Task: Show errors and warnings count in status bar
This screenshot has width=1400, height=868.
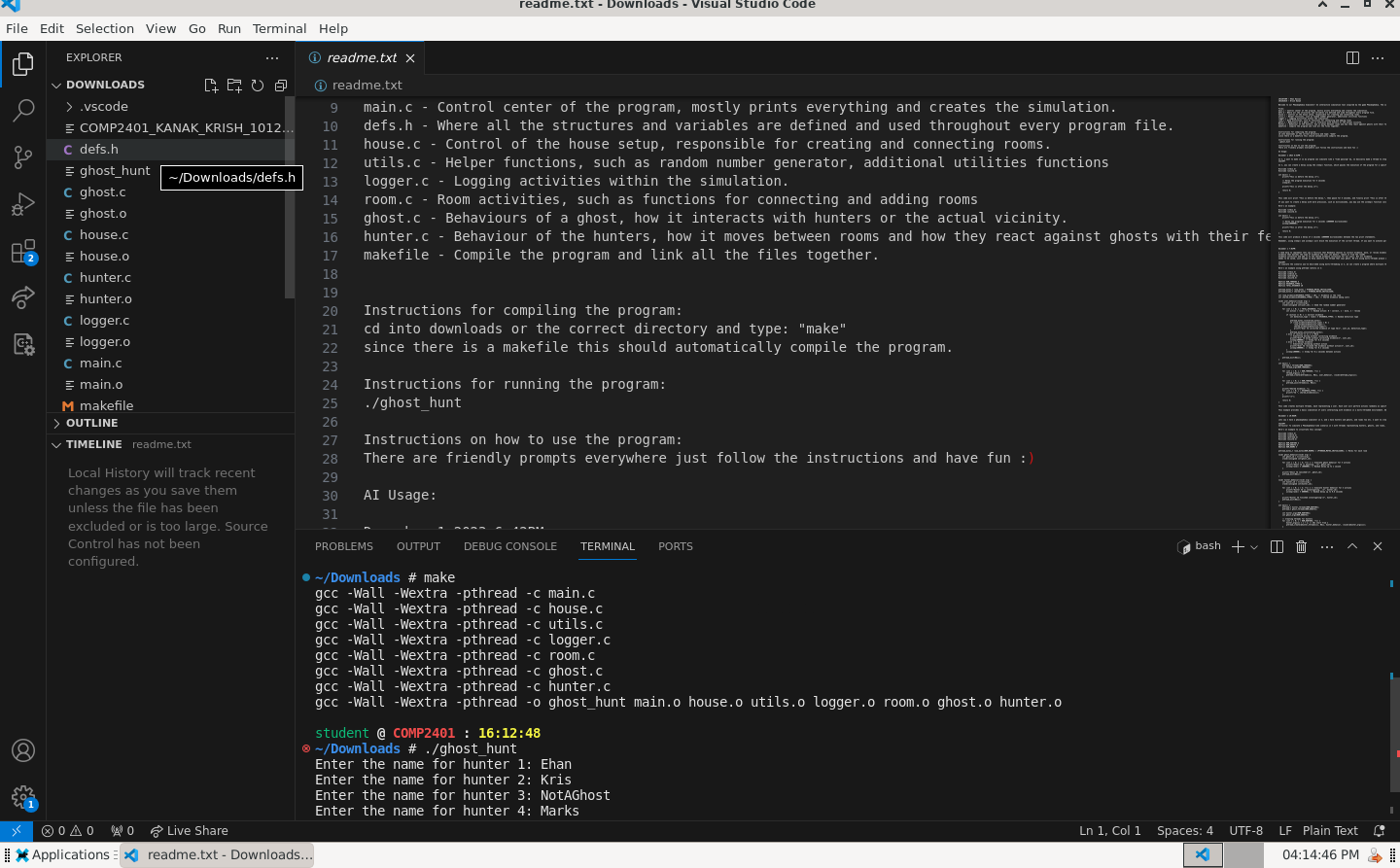Action: click(68, 831)
